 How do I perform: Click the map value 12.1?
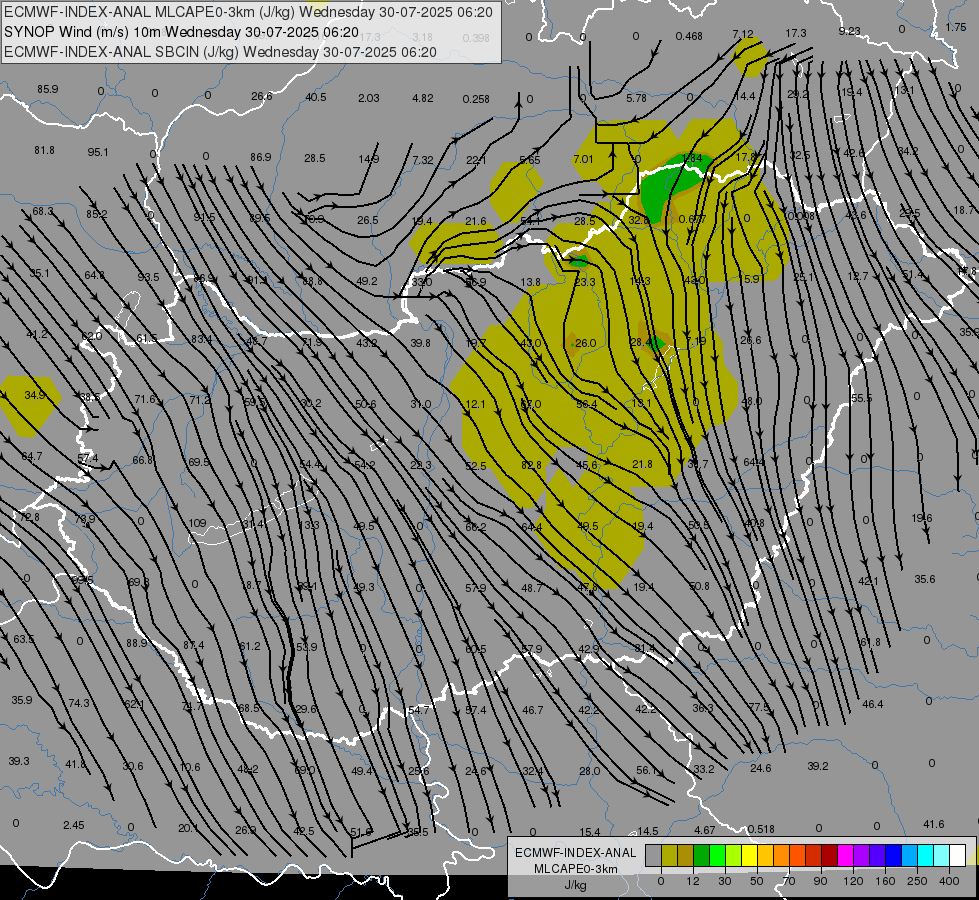[x=475, y=405]
